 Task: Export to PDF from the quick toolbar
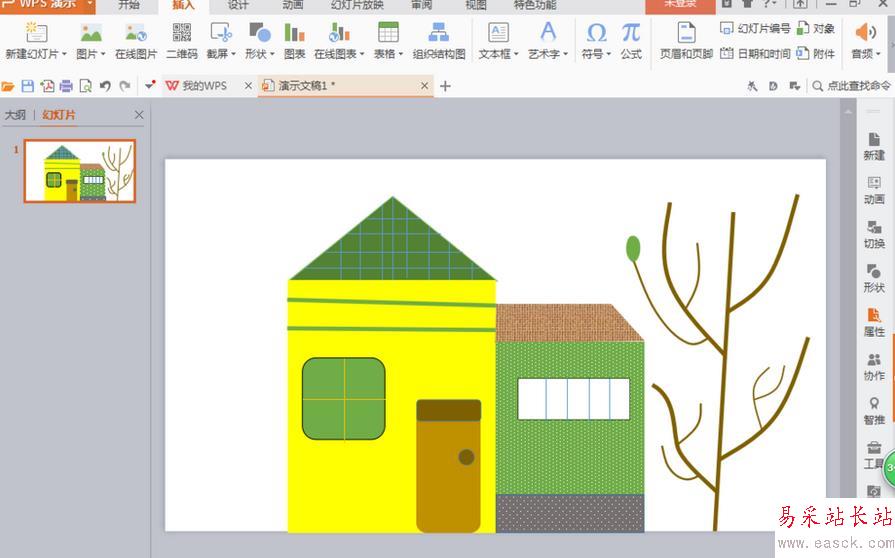point(47,86)
